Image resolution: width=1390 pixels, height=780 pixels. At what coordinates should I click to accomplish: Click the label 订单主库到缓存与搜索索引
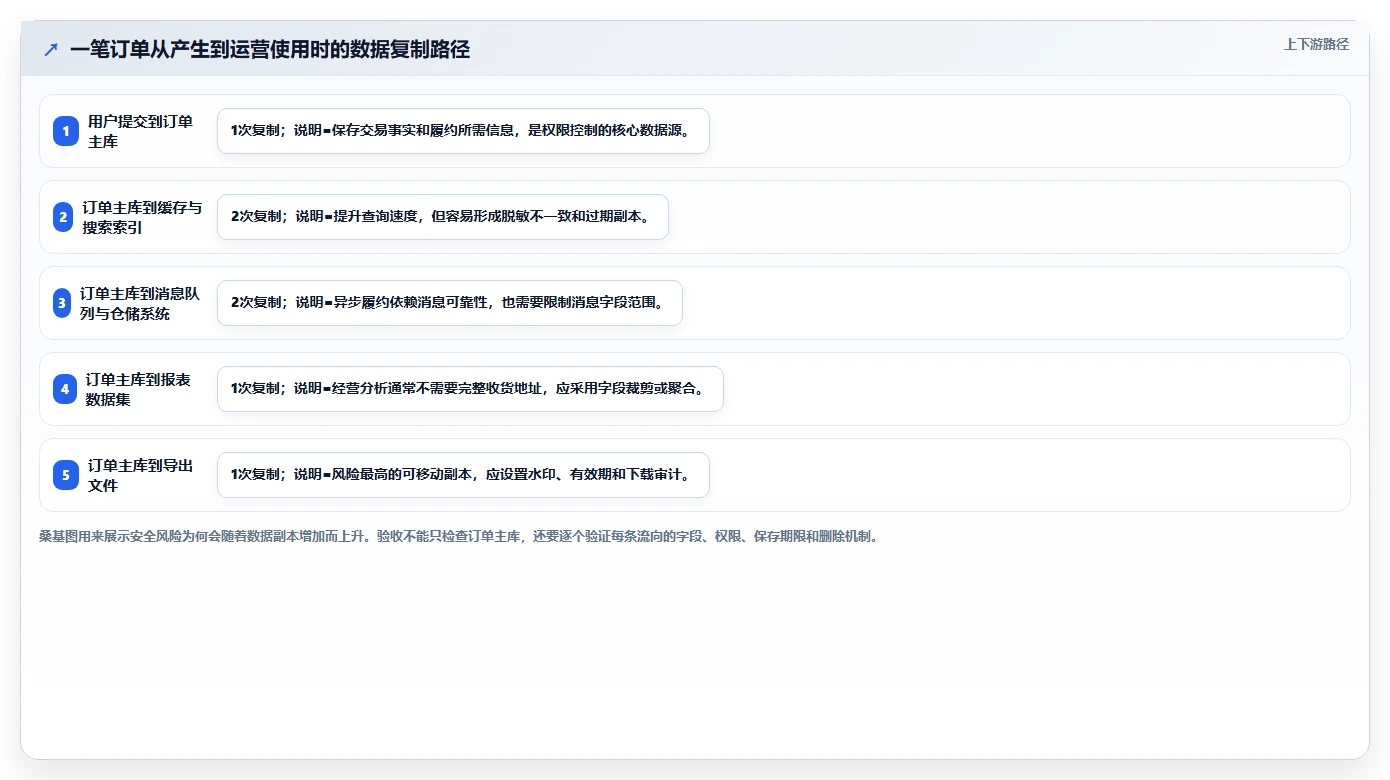tap(142, 217)
